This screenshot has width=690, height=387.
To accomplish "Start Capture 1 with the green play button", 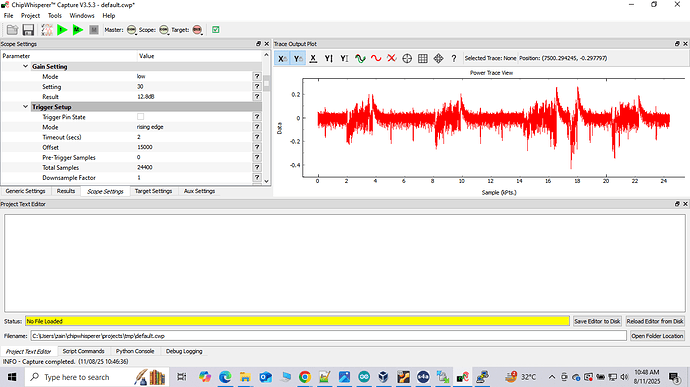I will (62, 30).
